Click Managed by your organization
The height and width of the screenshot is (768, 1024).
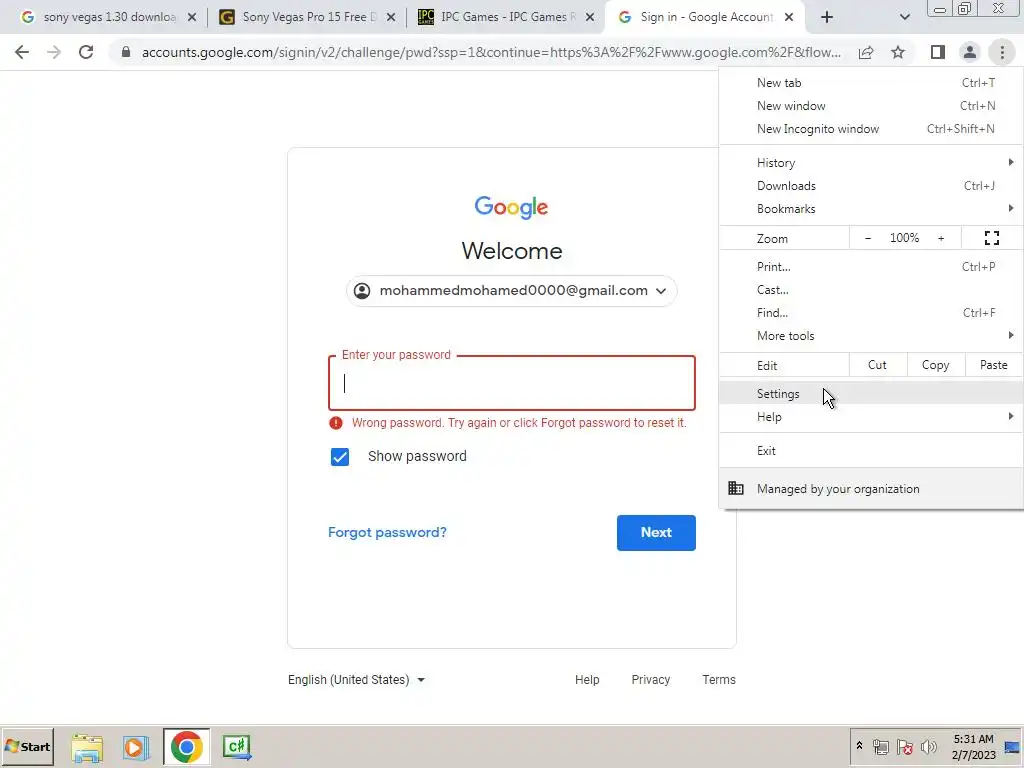point(871,488)
